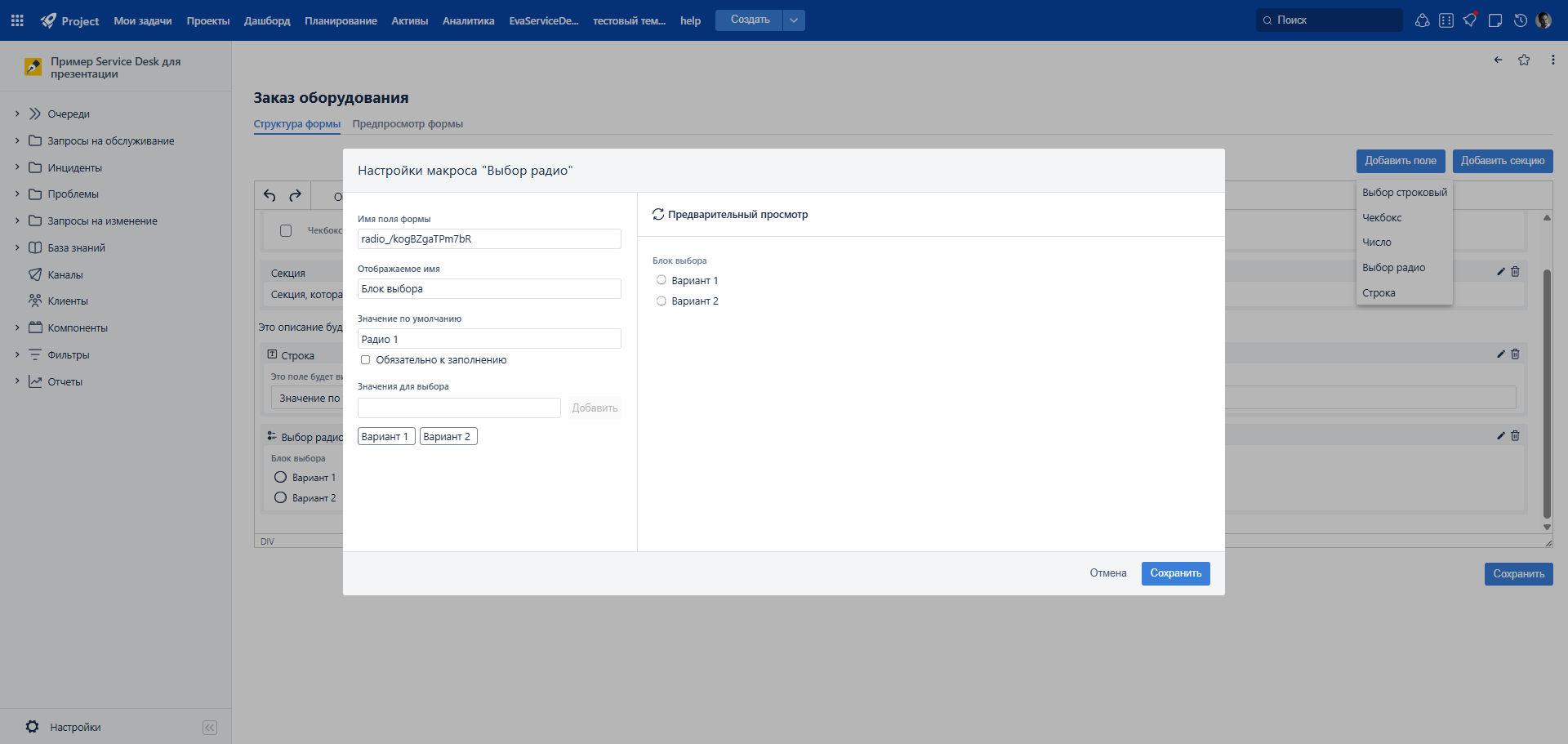Image resolution: width=1568 pixels, height=744 pixels.
Task: Select Вариант 2 radio in preview
Action: 661,301
